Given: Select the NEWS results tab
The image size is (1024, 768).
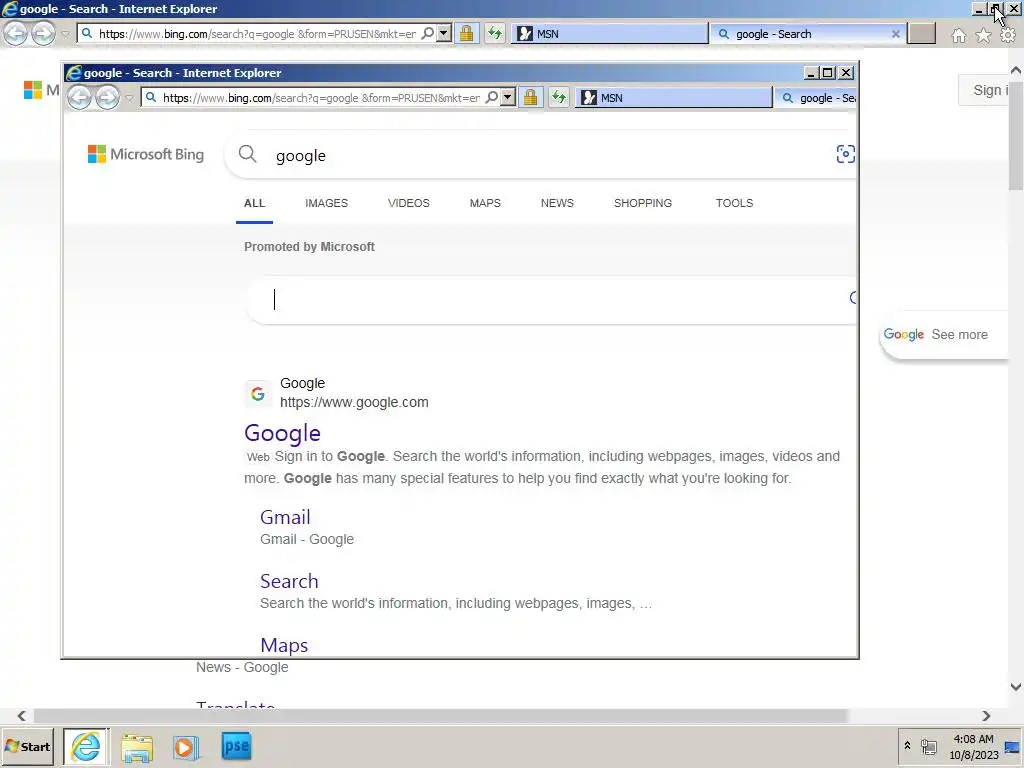Looking at the screenshot, I should click(557, 203).
